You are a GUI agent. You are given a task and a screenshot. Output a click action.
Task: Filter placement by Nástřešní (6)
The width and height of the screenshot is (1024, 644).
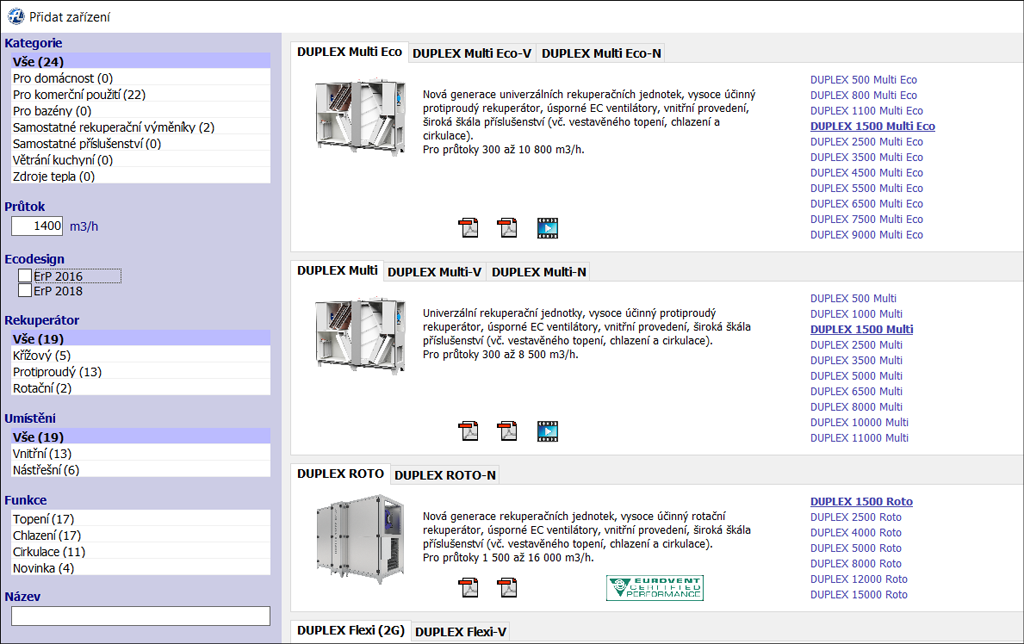click(140, 470)
